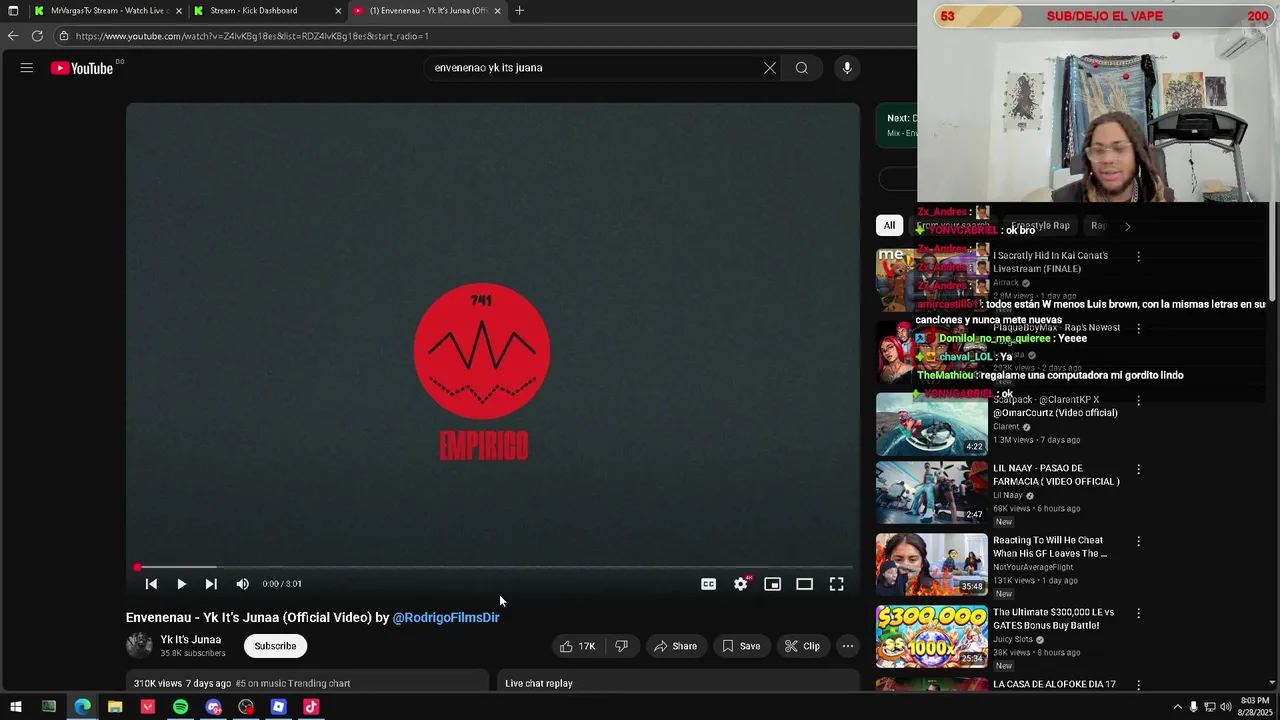This screenshot has height=720, width=1280.
Task: Open the YouTube guide hamburger menu
Action: click(x=27, y=68)
